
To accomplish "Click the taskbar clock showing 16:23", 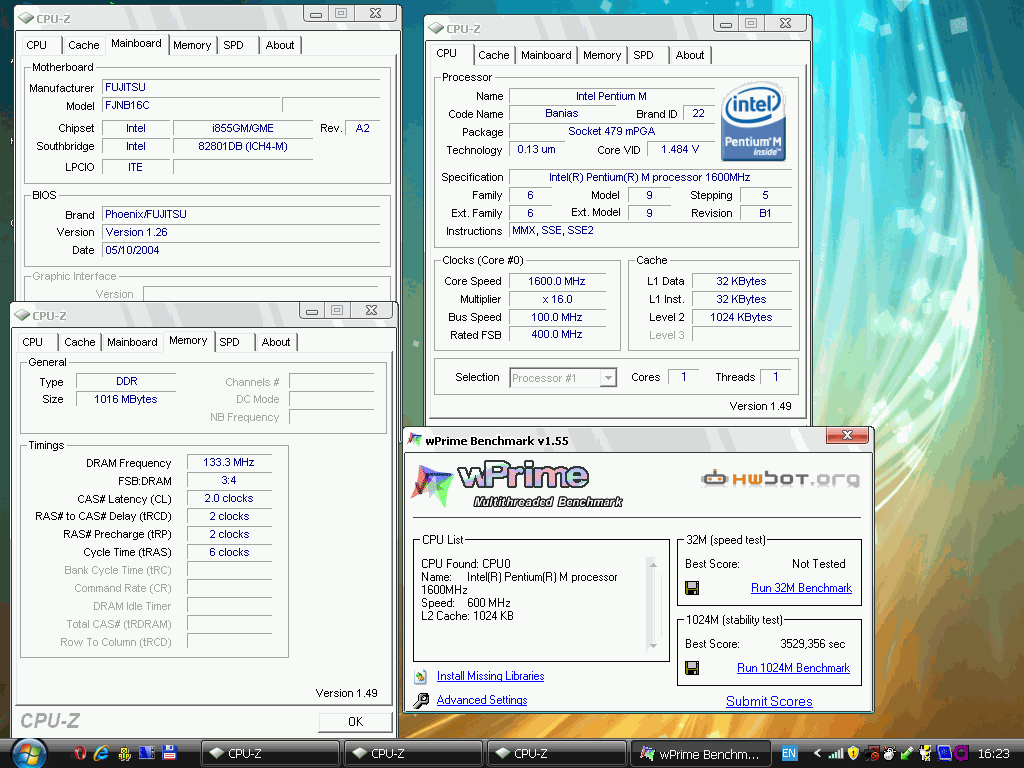I will click(993, 754).
